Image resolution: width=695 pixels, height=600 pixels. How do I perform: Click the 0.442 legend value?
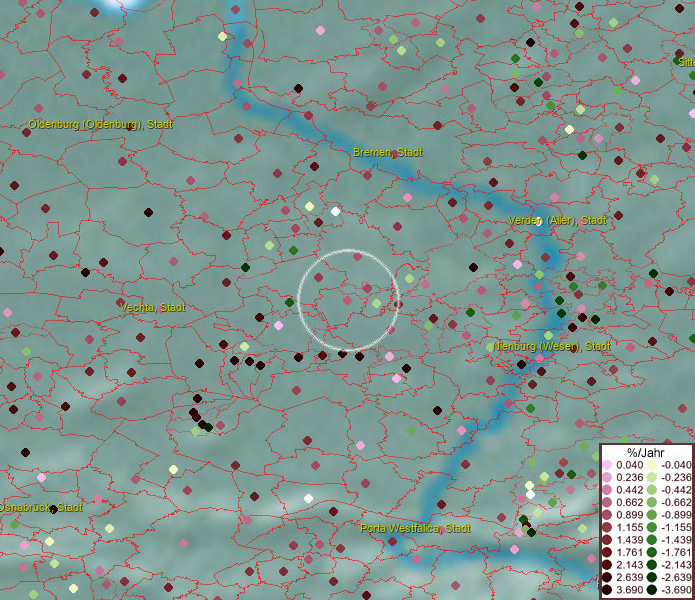[629, 490]
